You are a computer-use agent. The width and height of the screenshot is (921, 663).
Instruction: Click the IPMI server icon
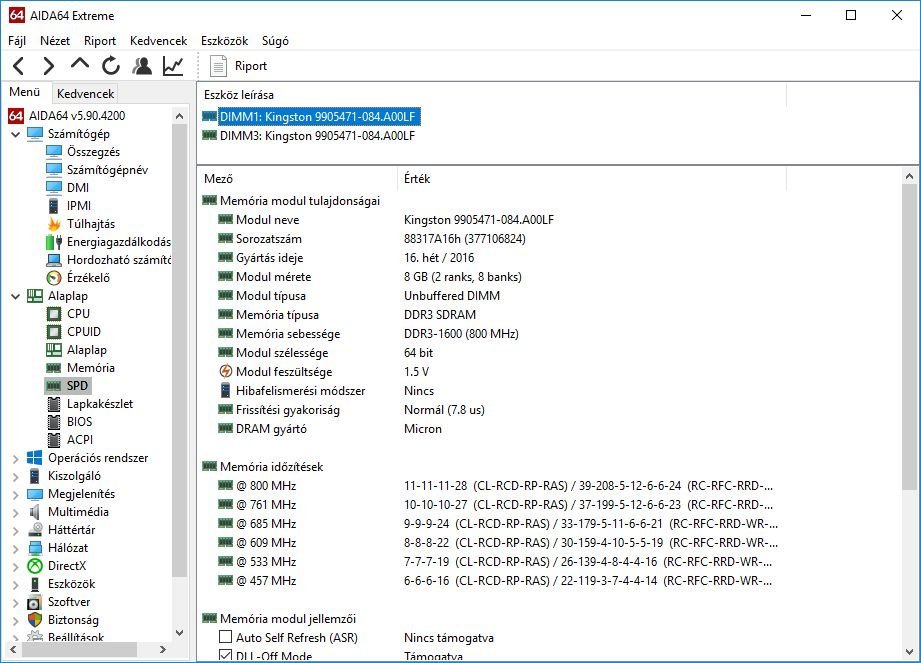pos(53,206)
